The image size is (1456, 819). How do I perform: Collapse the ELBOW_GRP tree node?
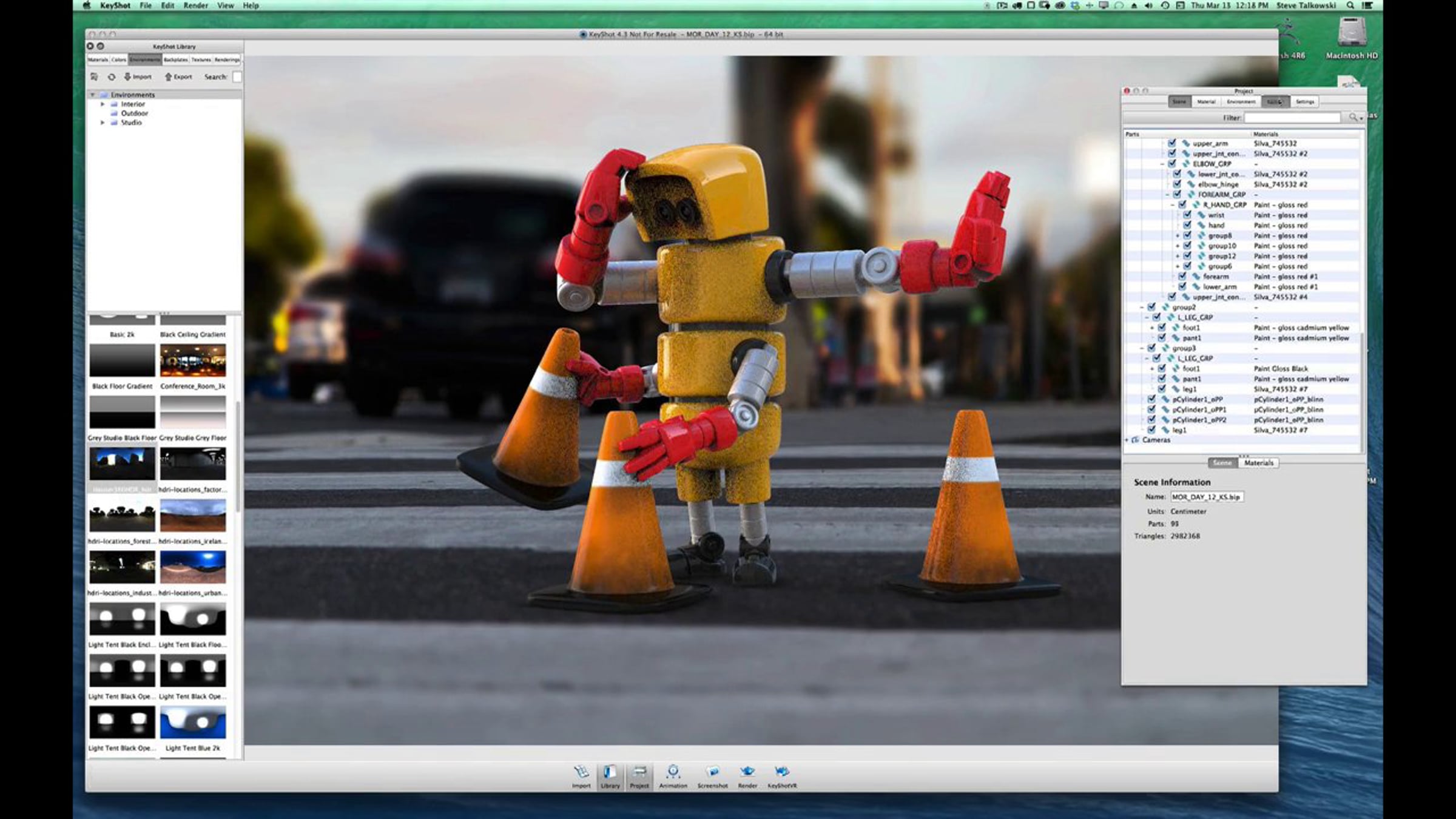pyautogui.click(x=1162, y=164)
